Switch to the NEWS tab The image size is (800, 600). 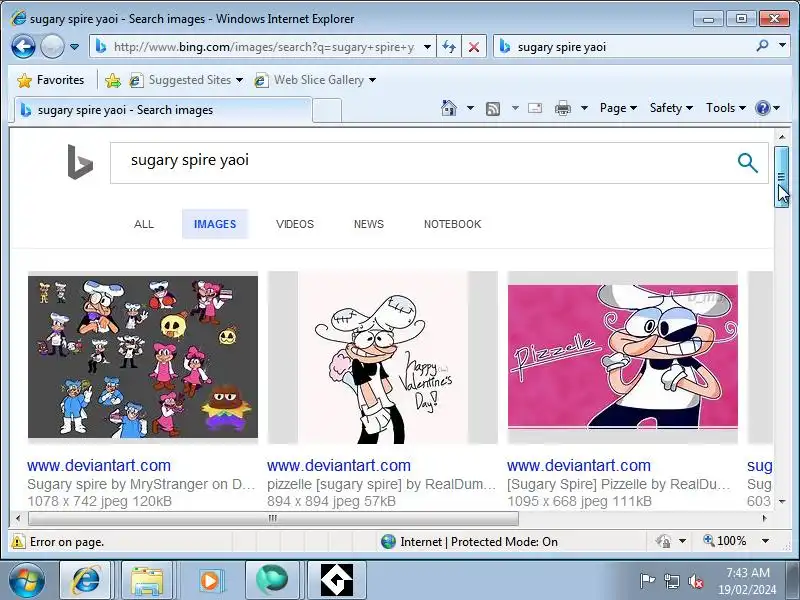click(369, 224)
